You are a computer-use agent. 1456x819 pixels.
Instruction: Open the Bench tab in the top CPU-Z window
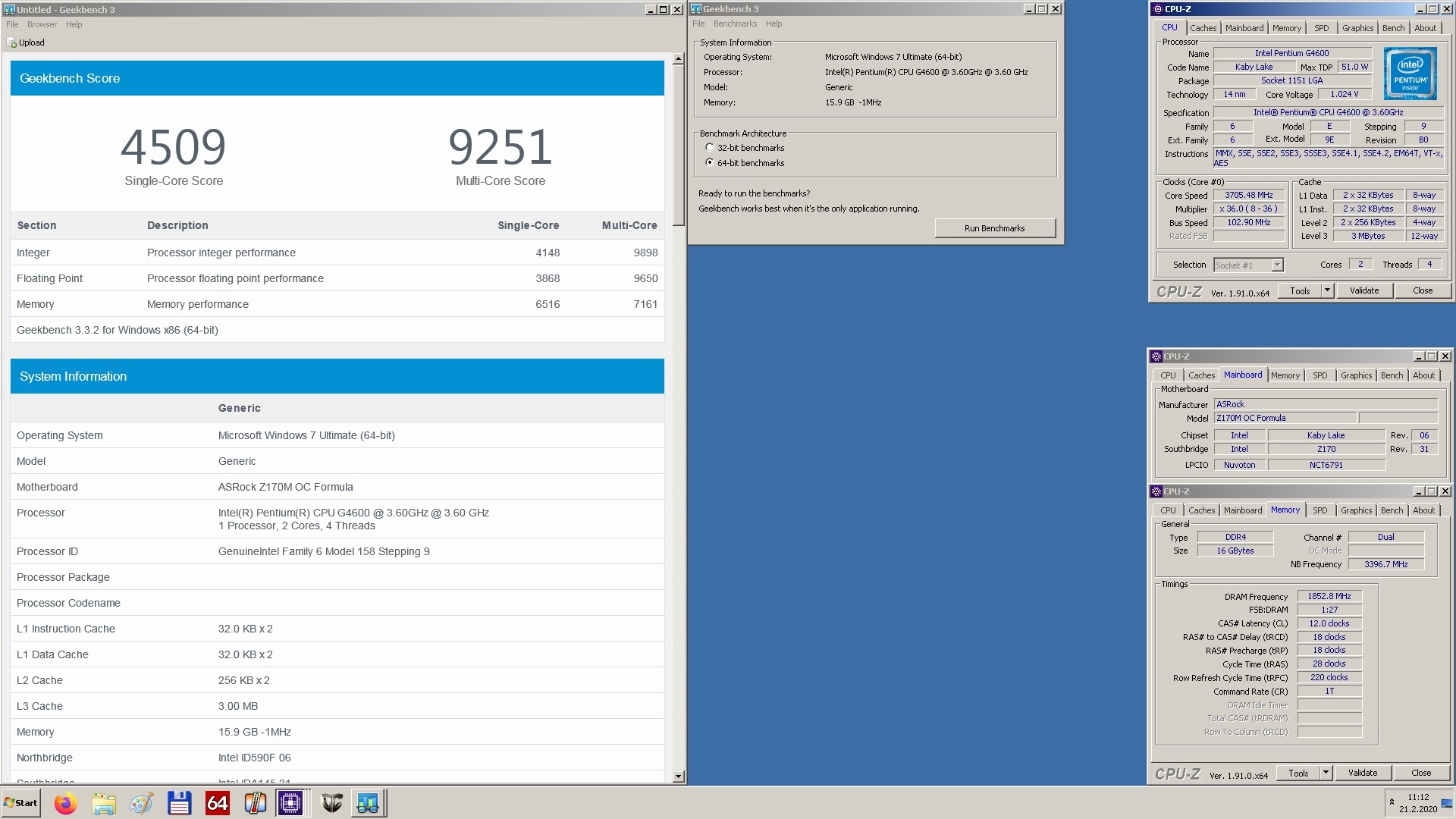coord(1393,28)
